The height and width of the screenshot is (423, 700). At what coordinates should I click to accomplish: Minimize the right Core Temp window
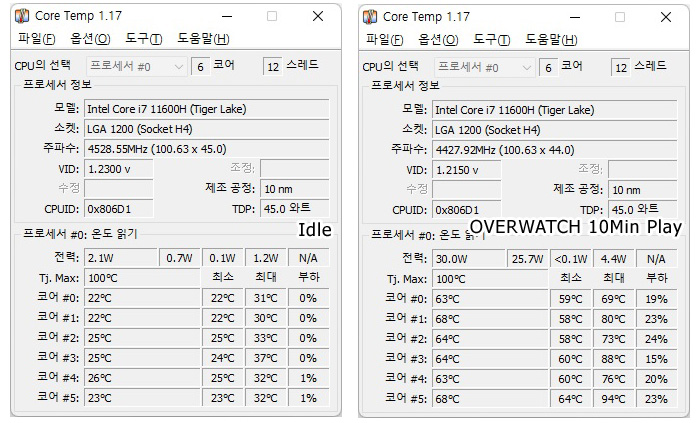(x=575, y=17)
